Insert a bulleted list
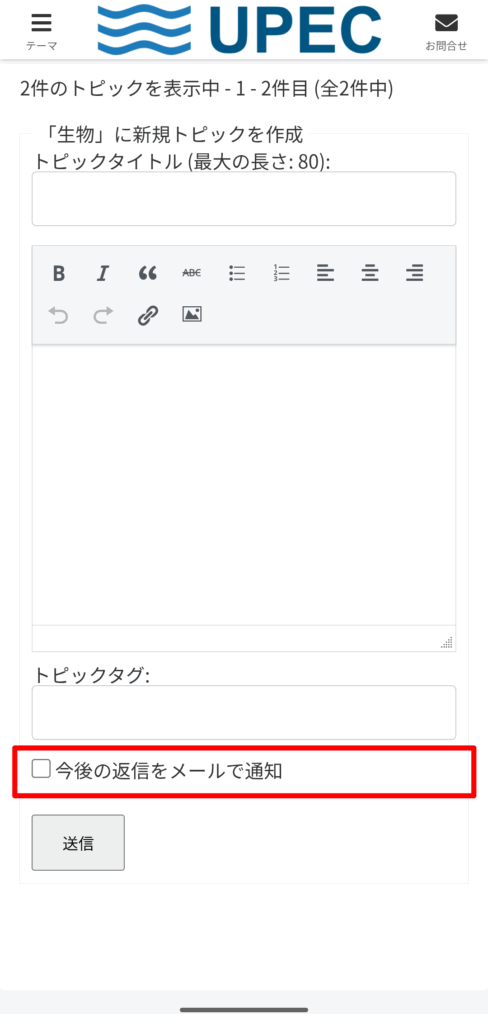The width and height of the screenshot is (488, 1024). tap(236, 273)
